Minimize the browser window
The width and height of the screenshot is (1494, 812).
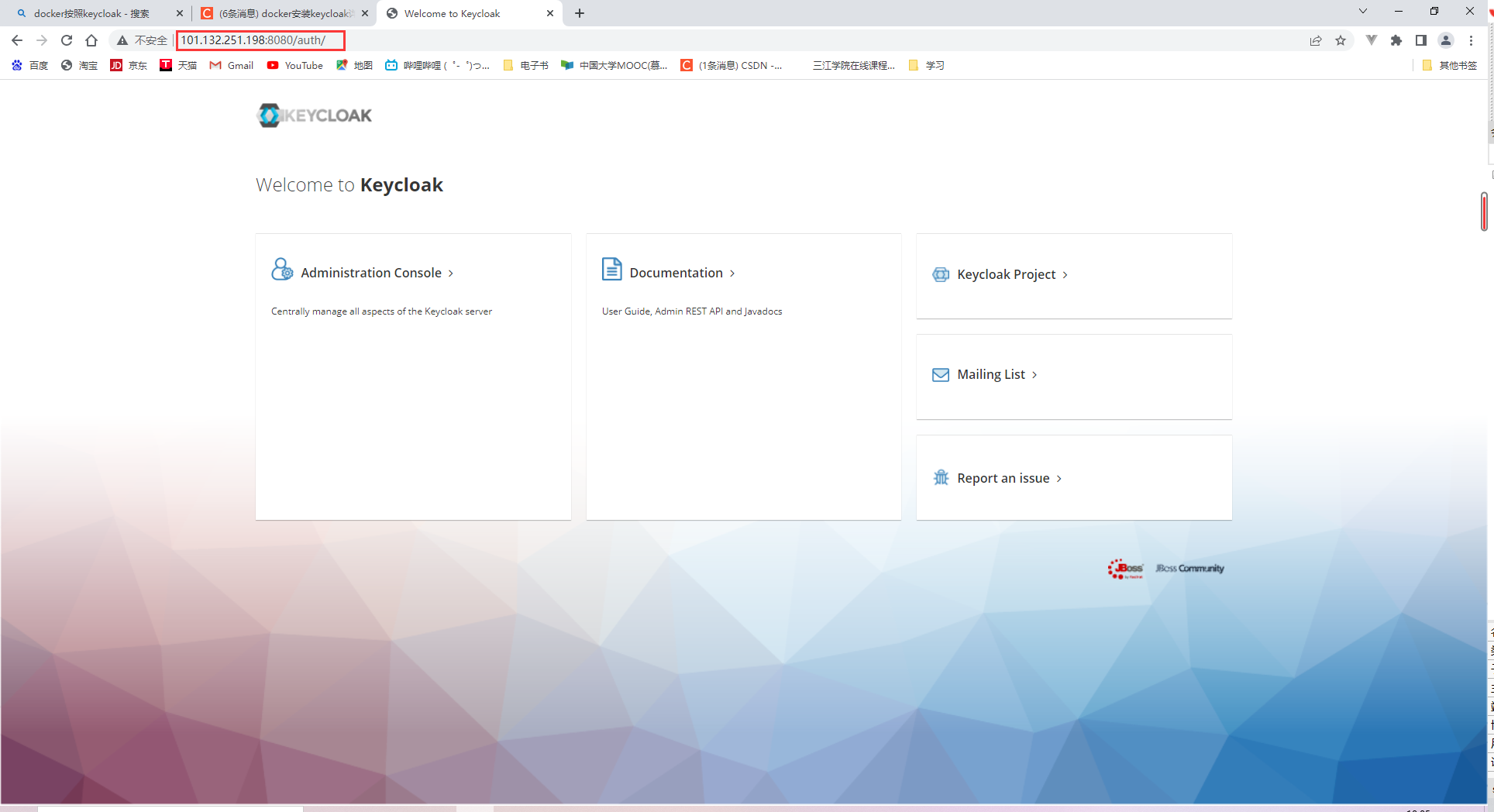1399,12
